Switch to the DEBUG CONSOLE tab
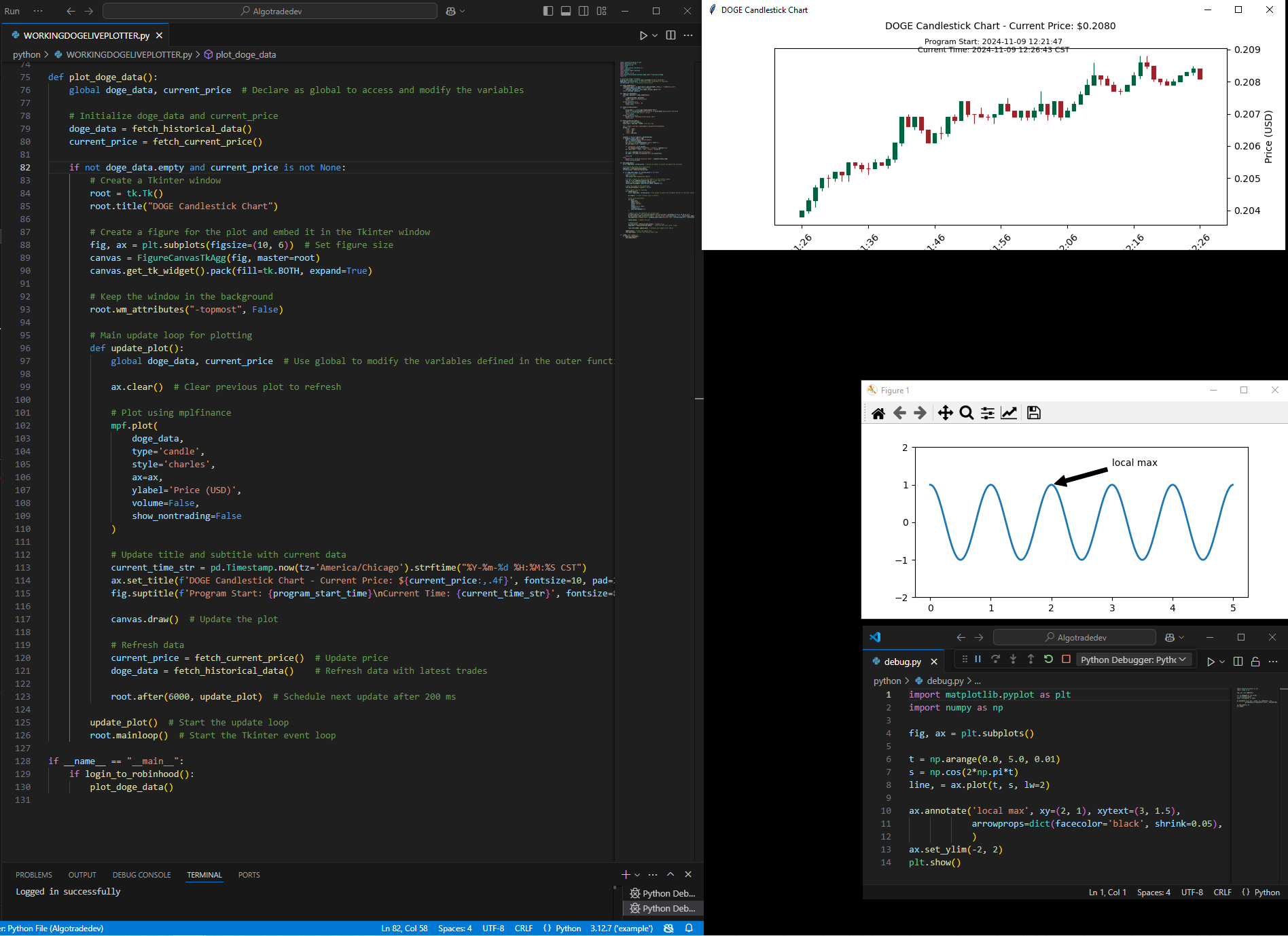 [x=141, y=875]
